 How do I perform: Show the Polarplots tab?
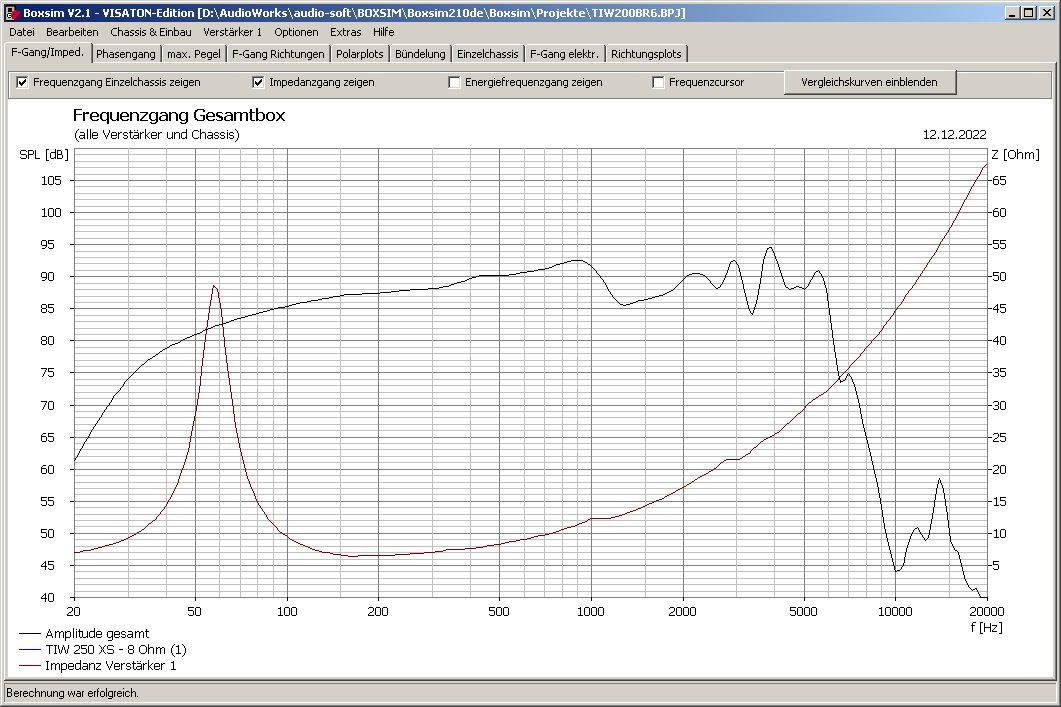[360, 54]
